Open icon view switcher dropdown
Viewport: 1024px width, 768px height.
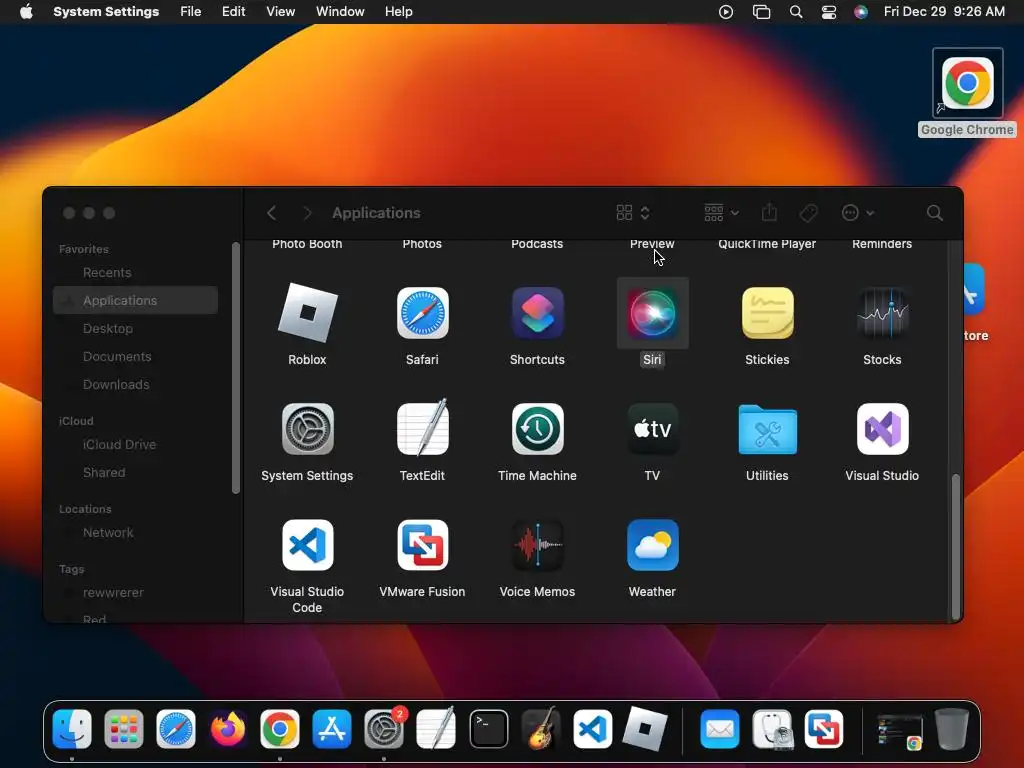[x=633, y=213]
